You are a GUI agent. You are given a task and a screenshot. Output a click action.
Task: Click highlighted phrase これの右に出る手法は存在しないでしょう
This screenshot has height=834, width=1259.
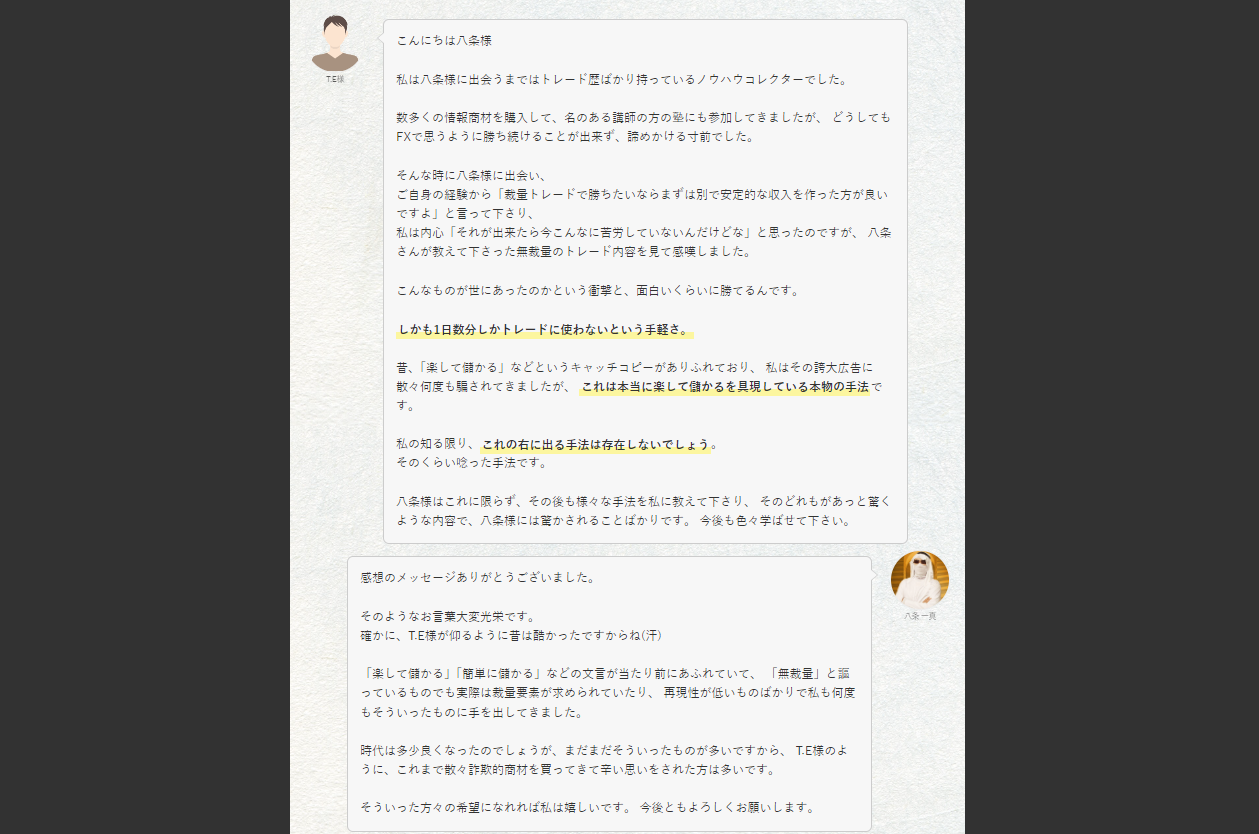tap(597, 444)
